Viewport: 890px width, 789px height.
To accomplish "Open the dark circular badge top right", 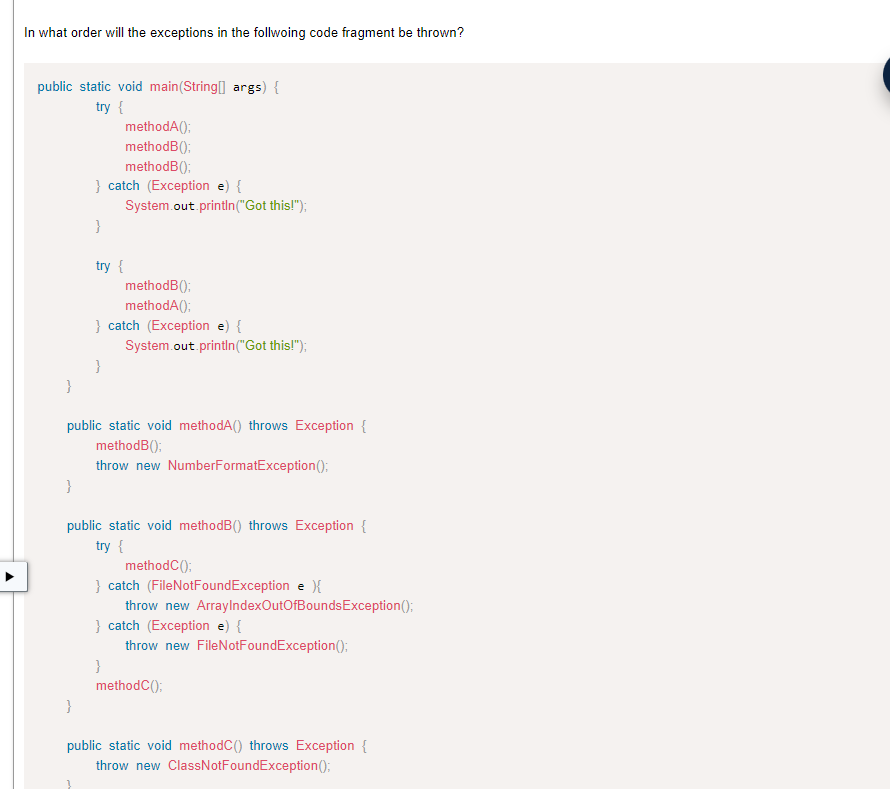I will point(886,75).
